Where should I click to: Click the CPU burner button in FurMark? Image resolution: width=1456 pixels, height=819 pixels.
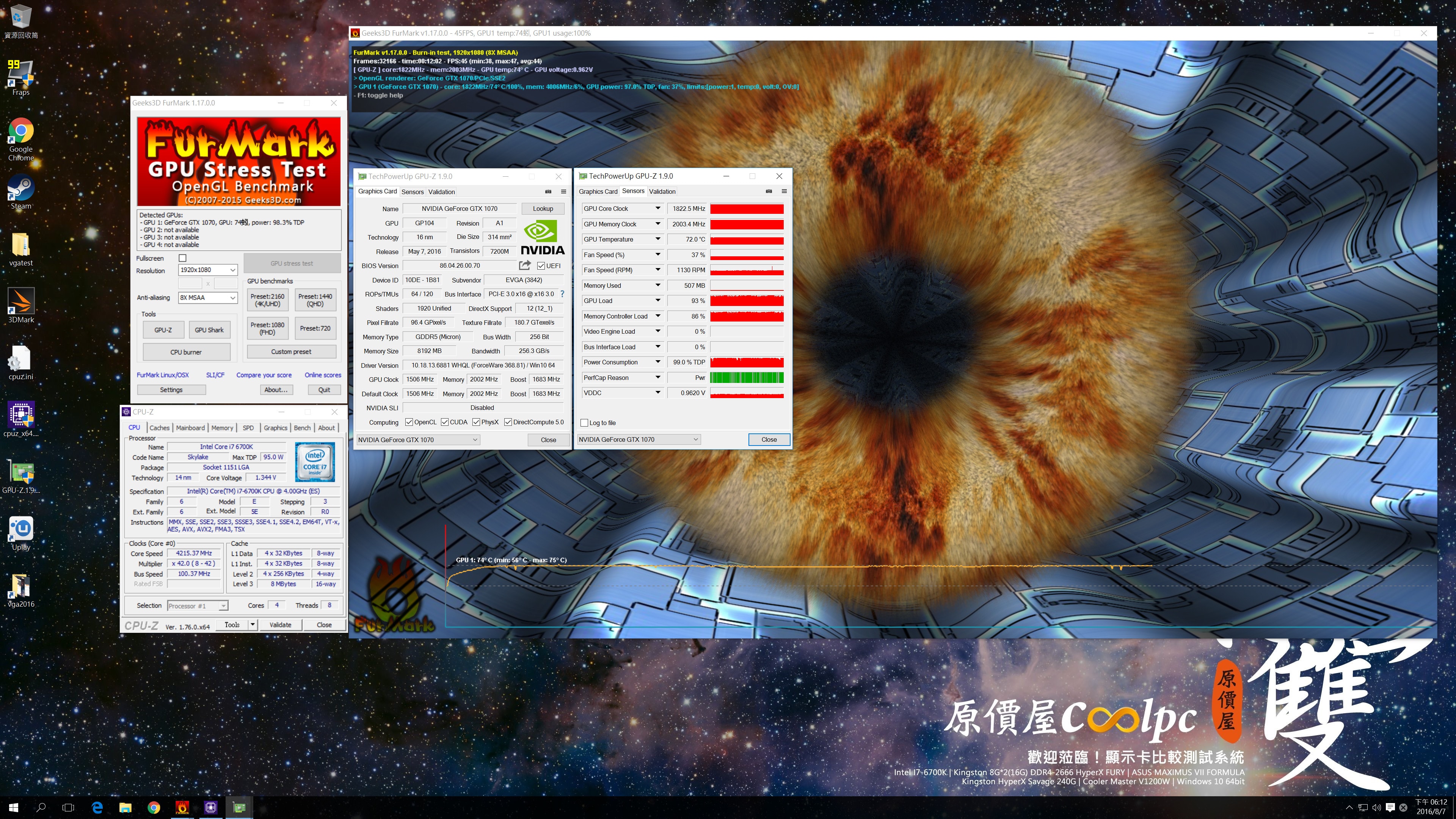186,351
